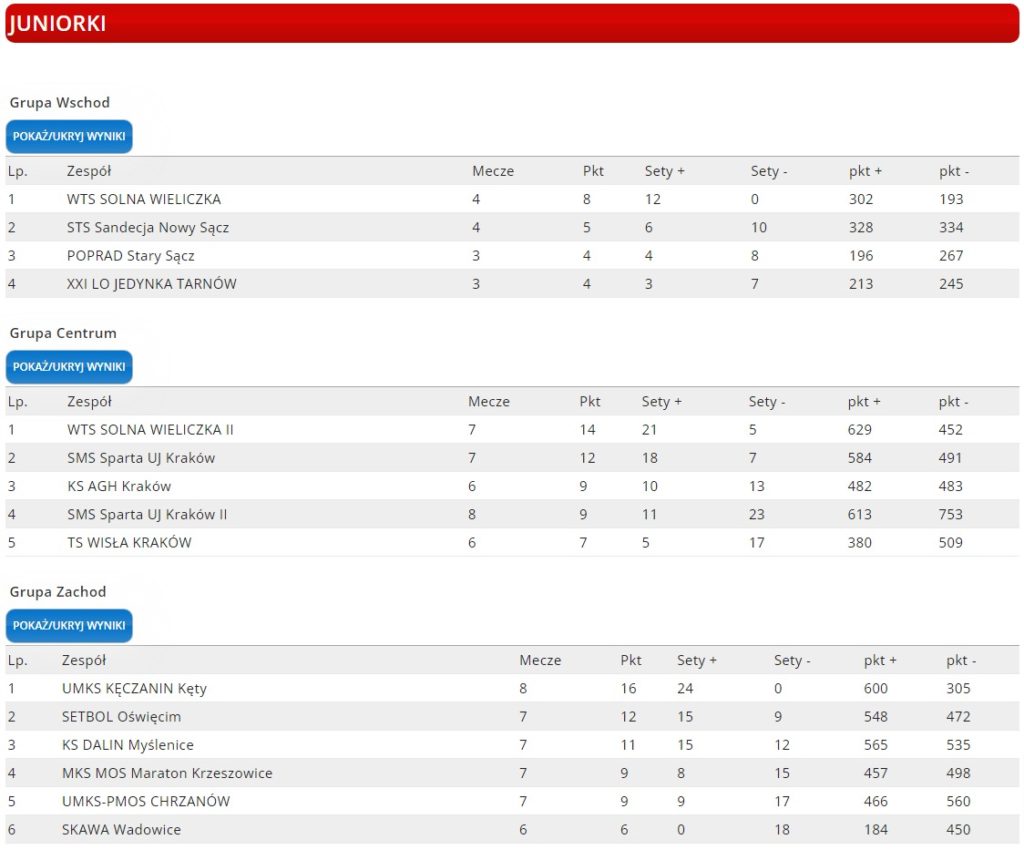This screenshot has width=1024, height=850.
Task: Click MKS MOS Maraton Krzeszowice team name
Action: coord(167,773)
